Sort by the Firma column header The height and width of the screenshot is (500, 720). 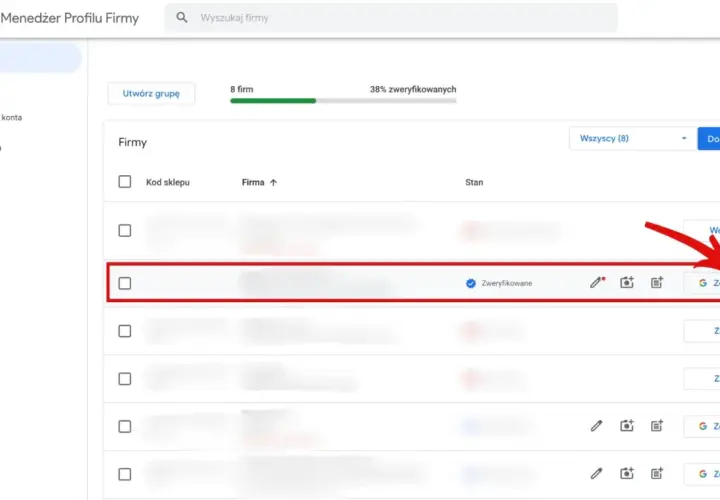coord(259,182)
